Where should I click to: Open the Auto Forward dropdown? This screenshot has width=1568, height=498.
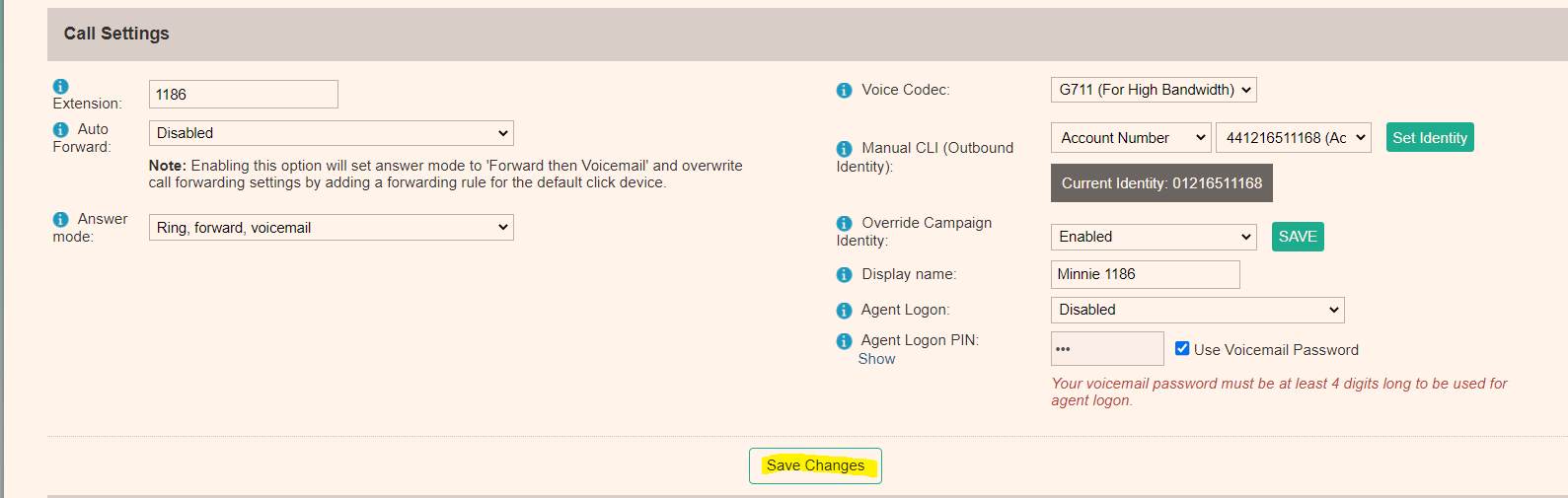tap(331, 133)
